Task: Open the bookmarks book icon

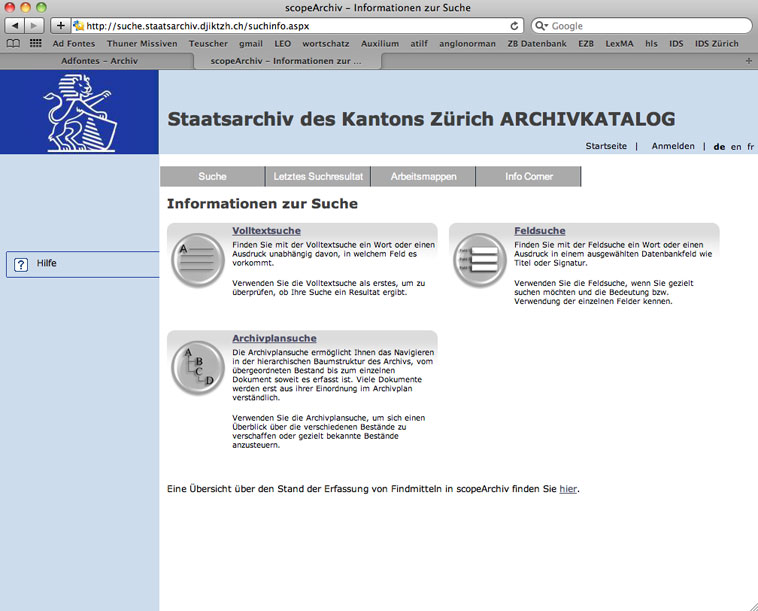Action: (14, 44)
